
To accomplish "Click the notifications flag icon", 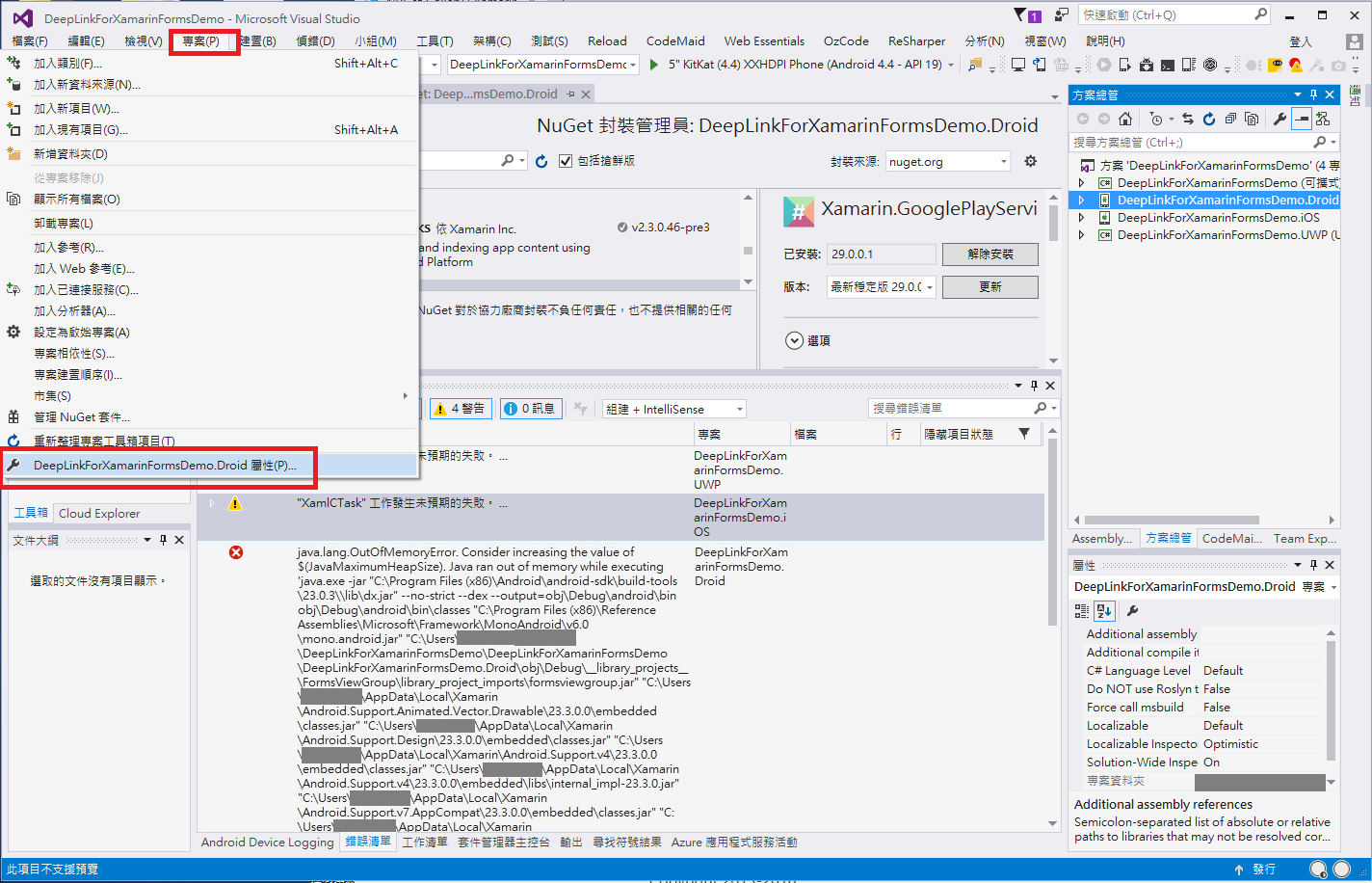I will coord(1027,15).
